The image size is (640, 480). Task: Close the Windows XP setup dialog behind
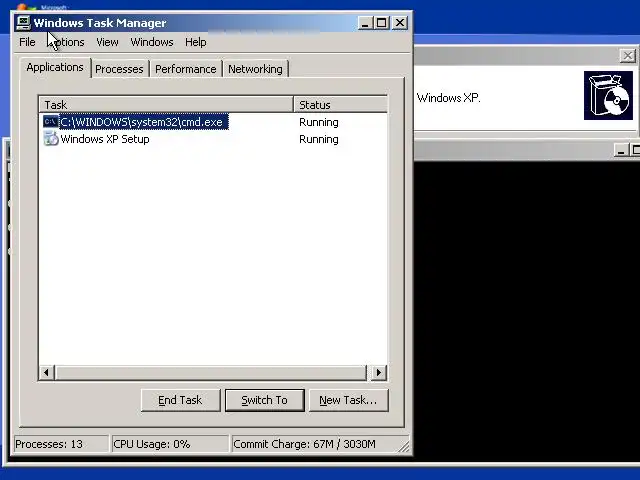coord(628,56)
